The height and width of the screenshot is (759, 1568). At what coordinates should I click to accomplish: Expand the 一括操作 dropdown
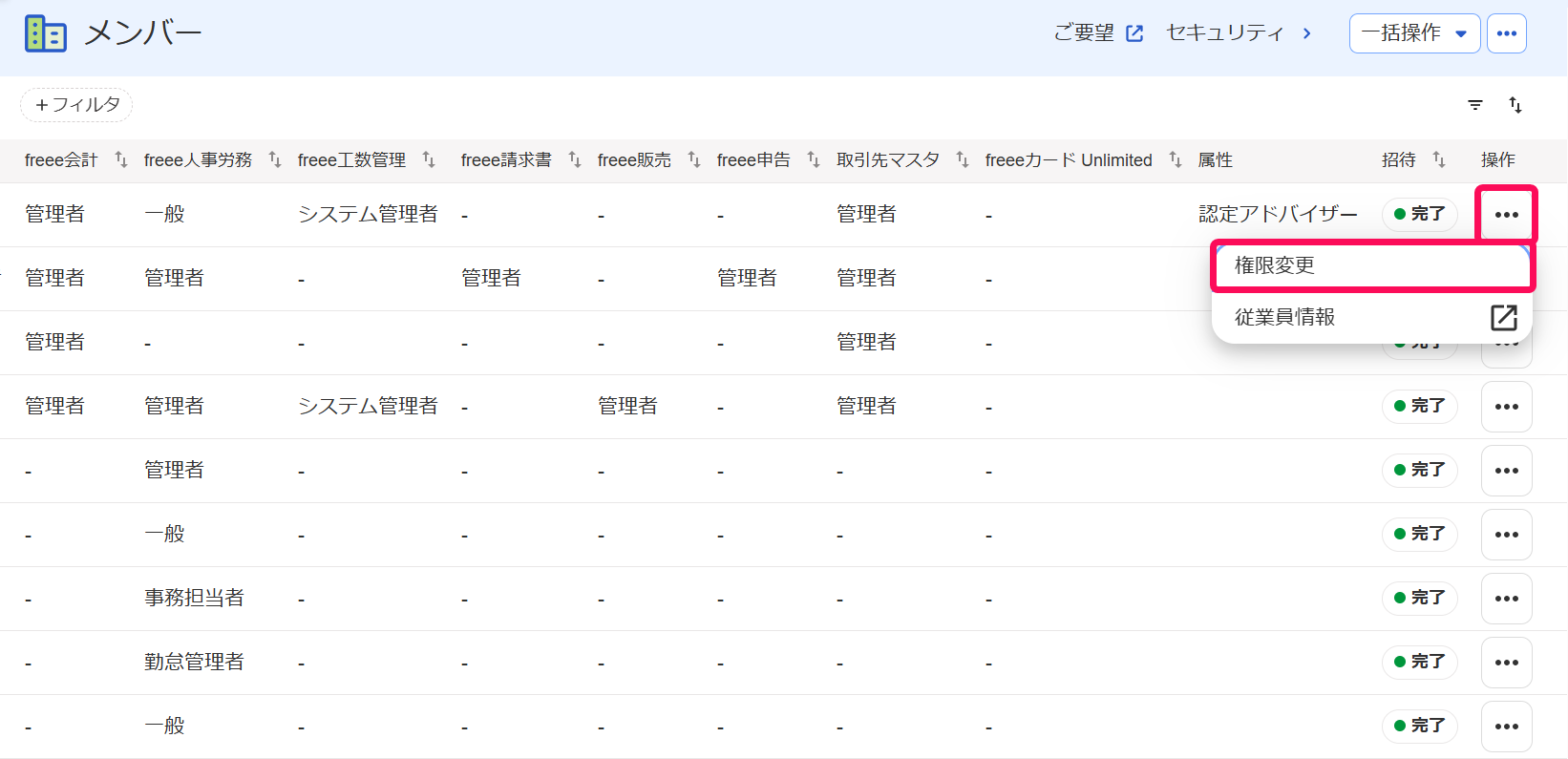pos(1414,33)
